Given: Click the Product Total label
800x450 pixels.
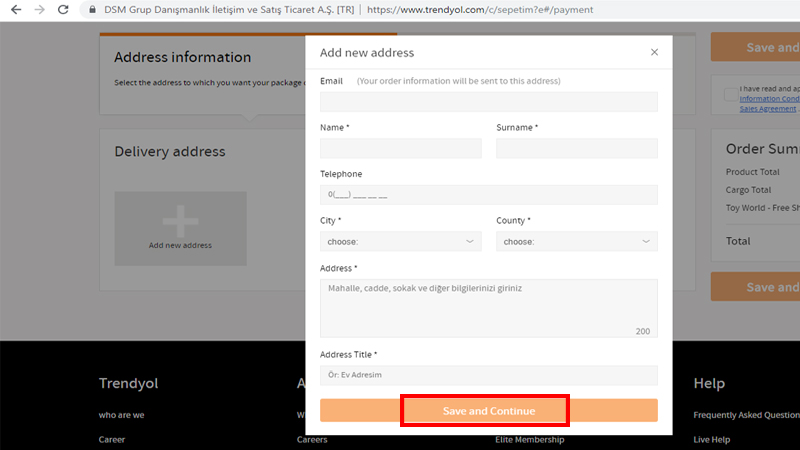Looking at the screenshot, I should [x=753, y=172].
